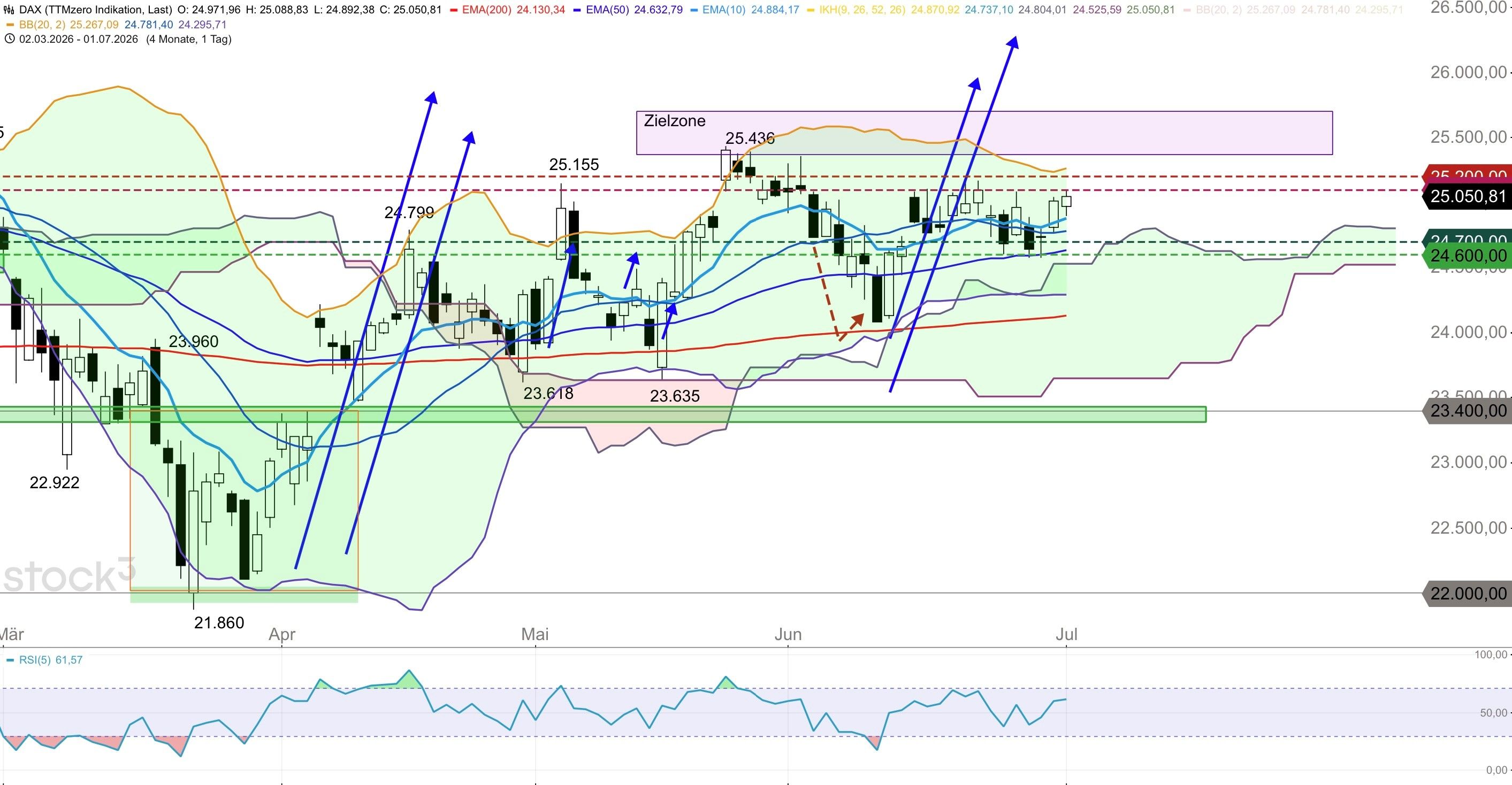The height and width of the screenshot is (785, 1512).
Task: Click the clock icon next to date range
Action: pyautogui.click(x=10, y=39)
